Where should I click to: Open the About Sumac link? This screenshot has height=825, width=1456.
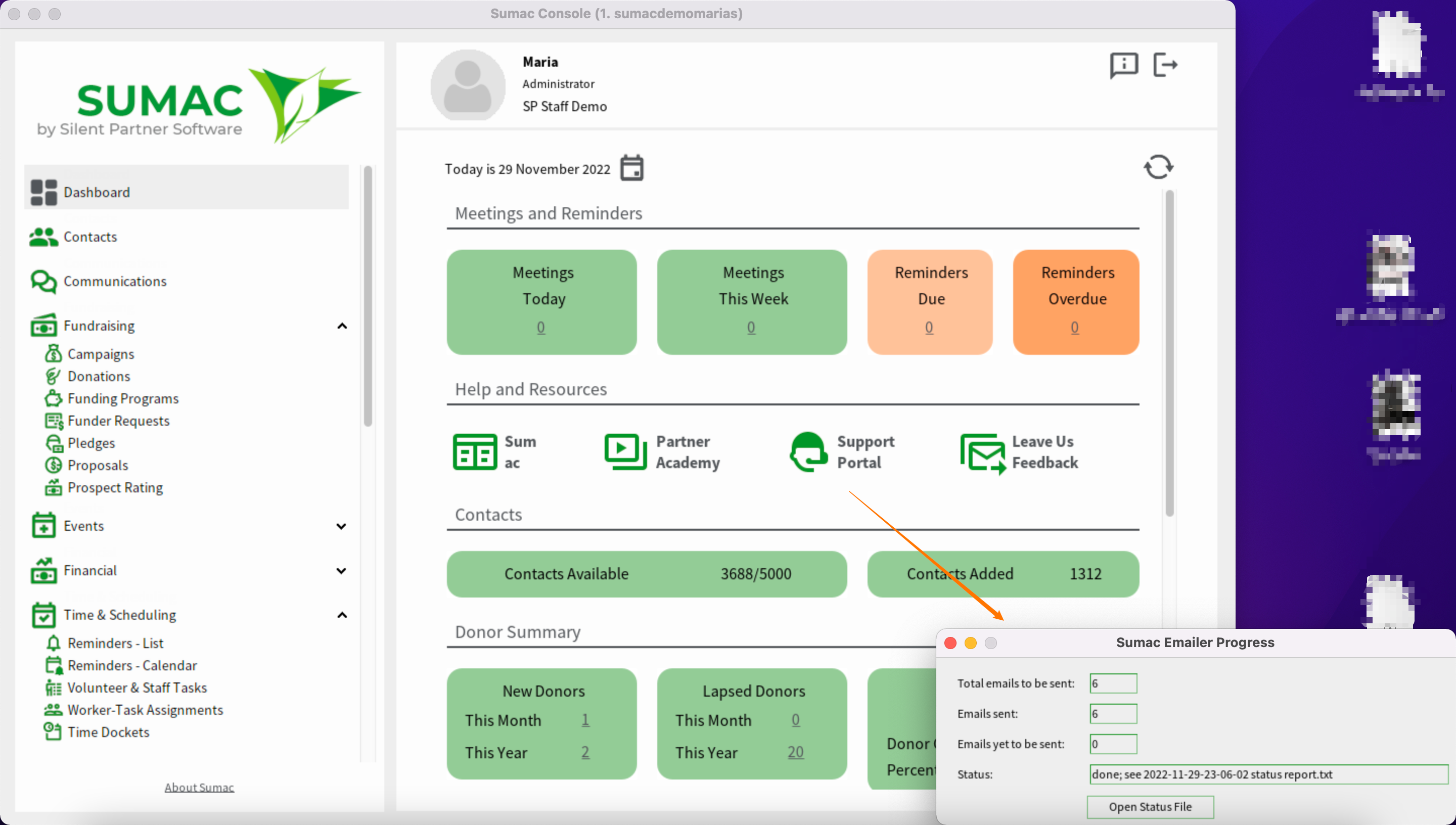[x=199, y=787]
